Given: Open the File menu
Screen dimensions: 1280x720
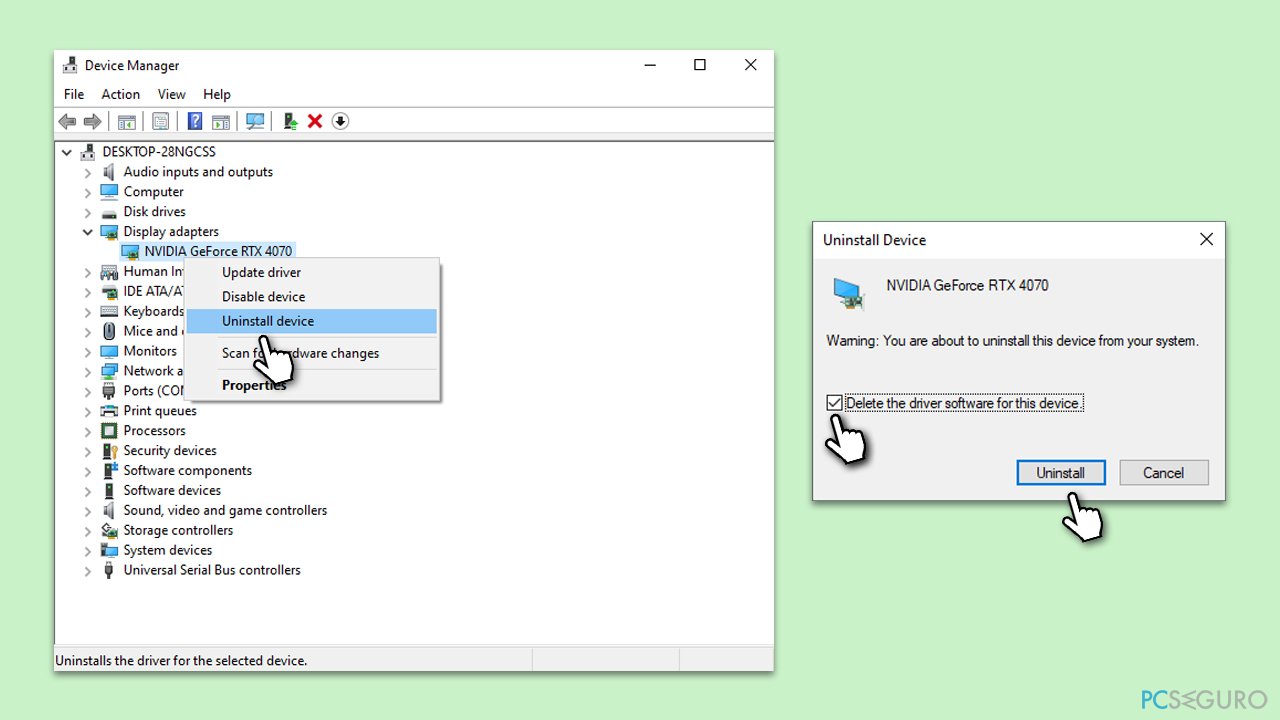Looking at the screenshot, I should tap(74, 94).
